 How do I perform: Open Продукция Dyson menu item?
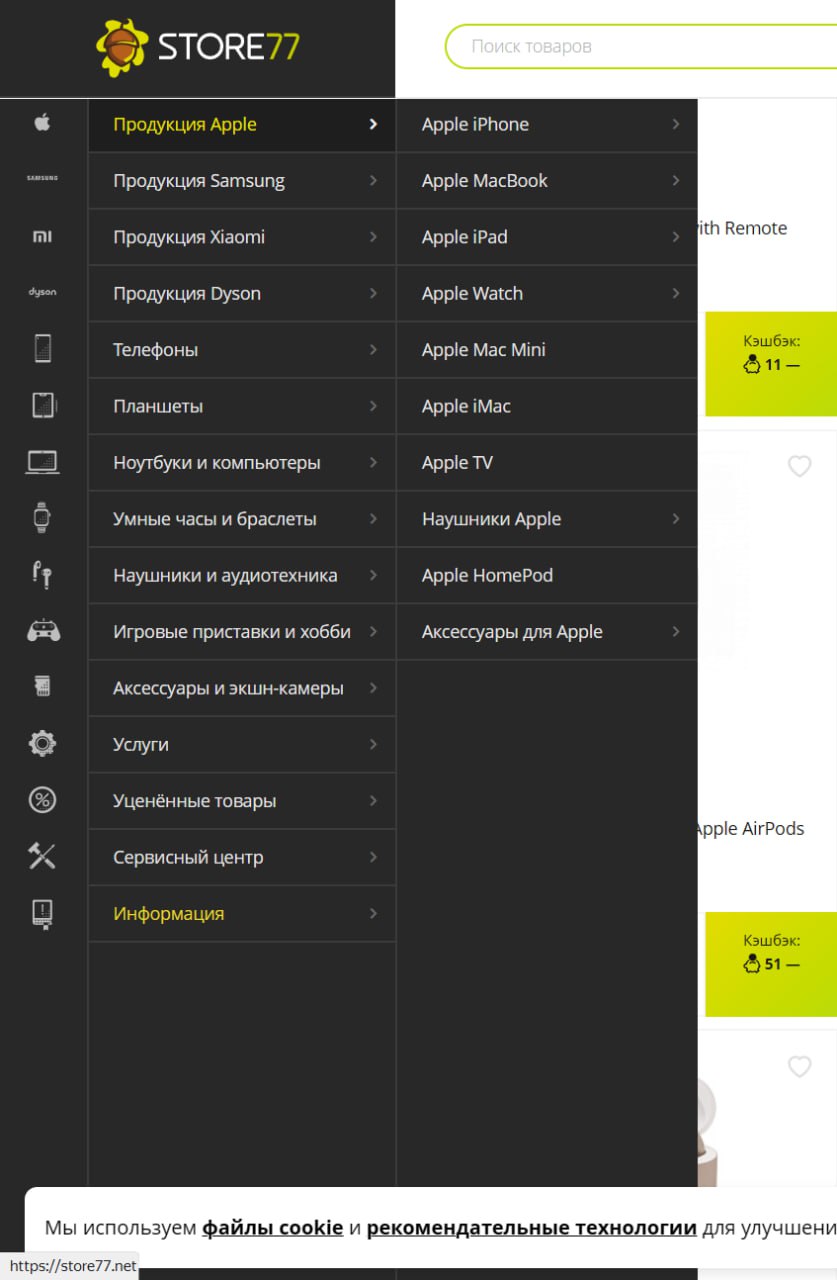click(x=242, y=294)
